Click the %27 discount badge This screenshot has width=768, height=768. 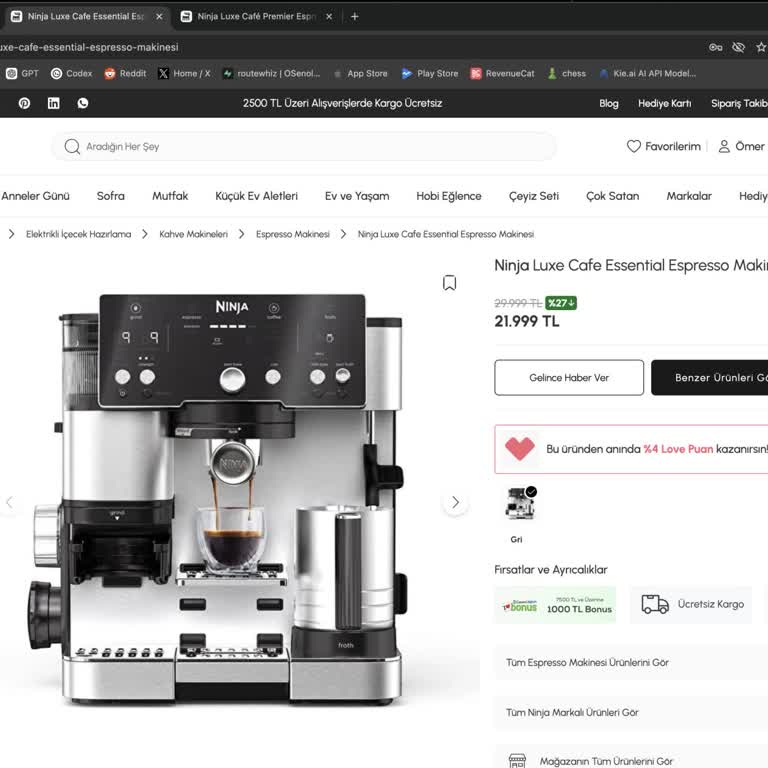pos(561,303)
